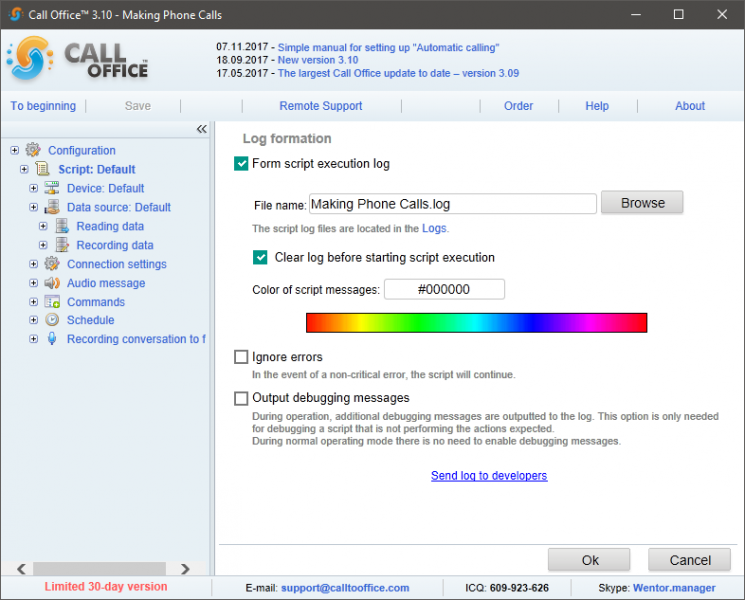Click the Reading data icon
The image size is (745, 600).
(62, 226)
